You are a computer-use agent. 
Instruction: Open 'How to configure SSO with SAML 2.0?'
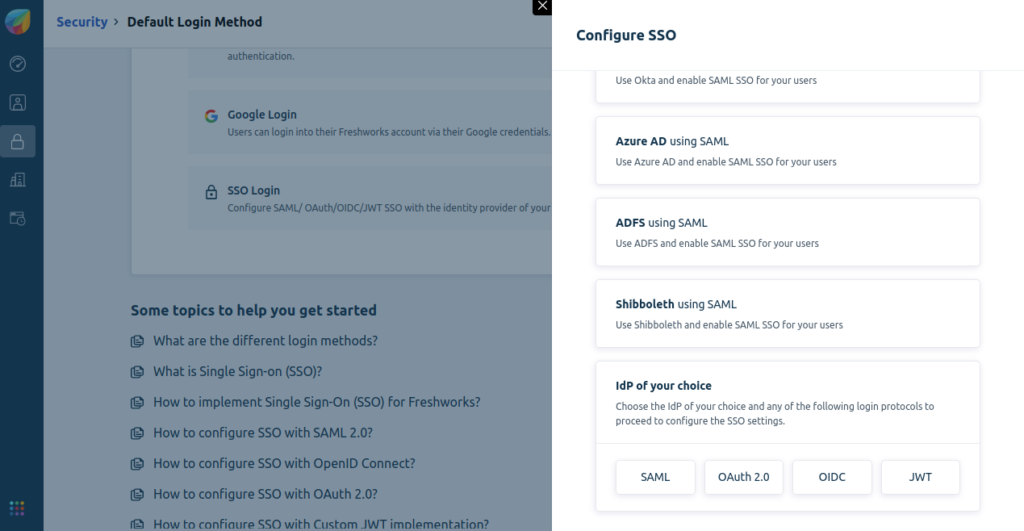point(263,432)
